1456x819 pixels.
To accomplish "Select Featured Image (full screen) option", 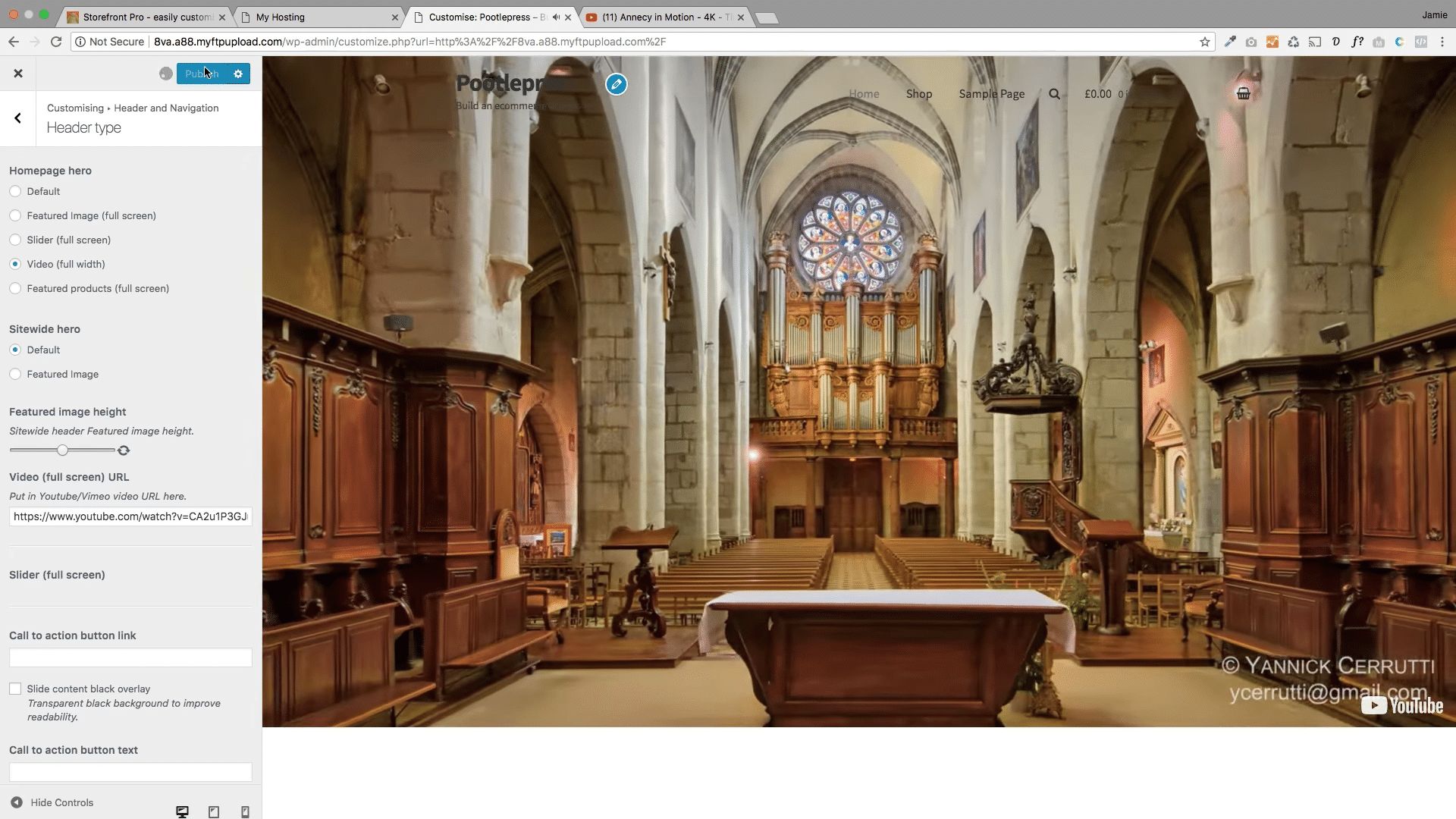I will click(15, 216).
